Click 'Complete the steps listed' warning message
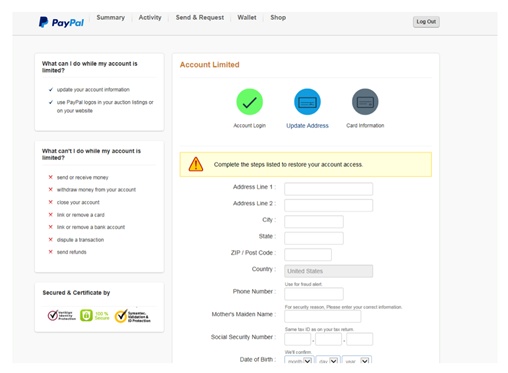 288,164
